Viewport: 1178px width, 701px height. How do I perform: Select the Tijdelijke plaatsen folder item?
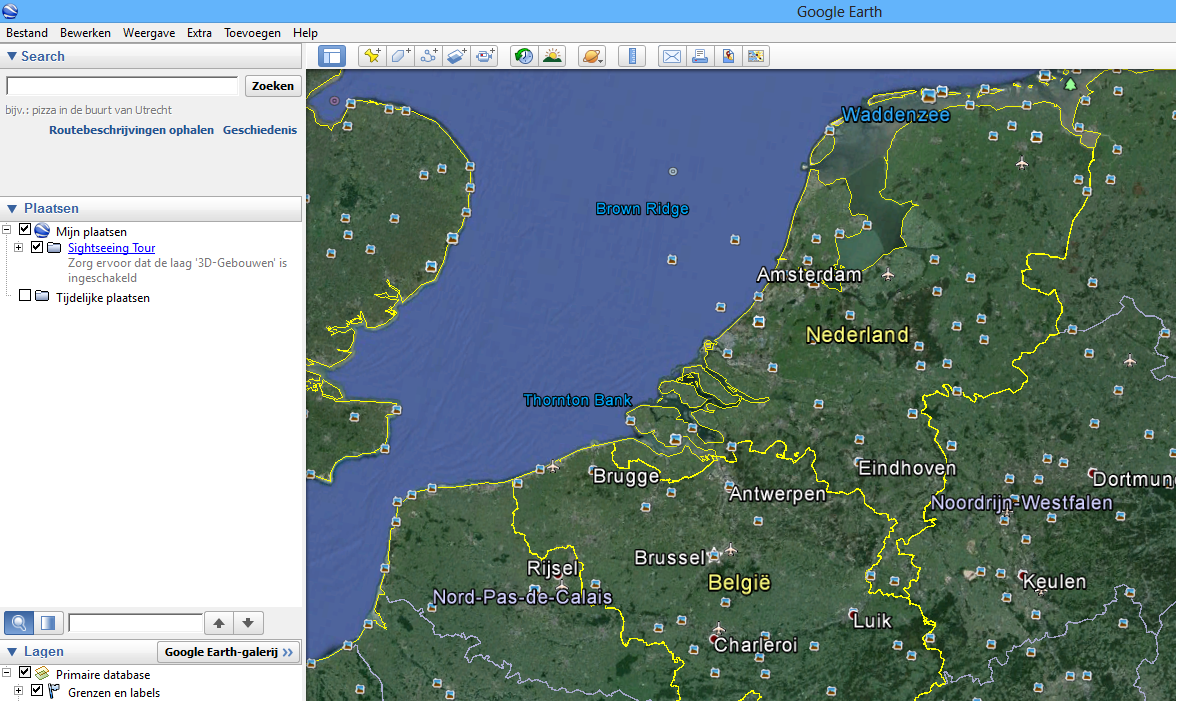pyautogui.click(x=103, y=298)
